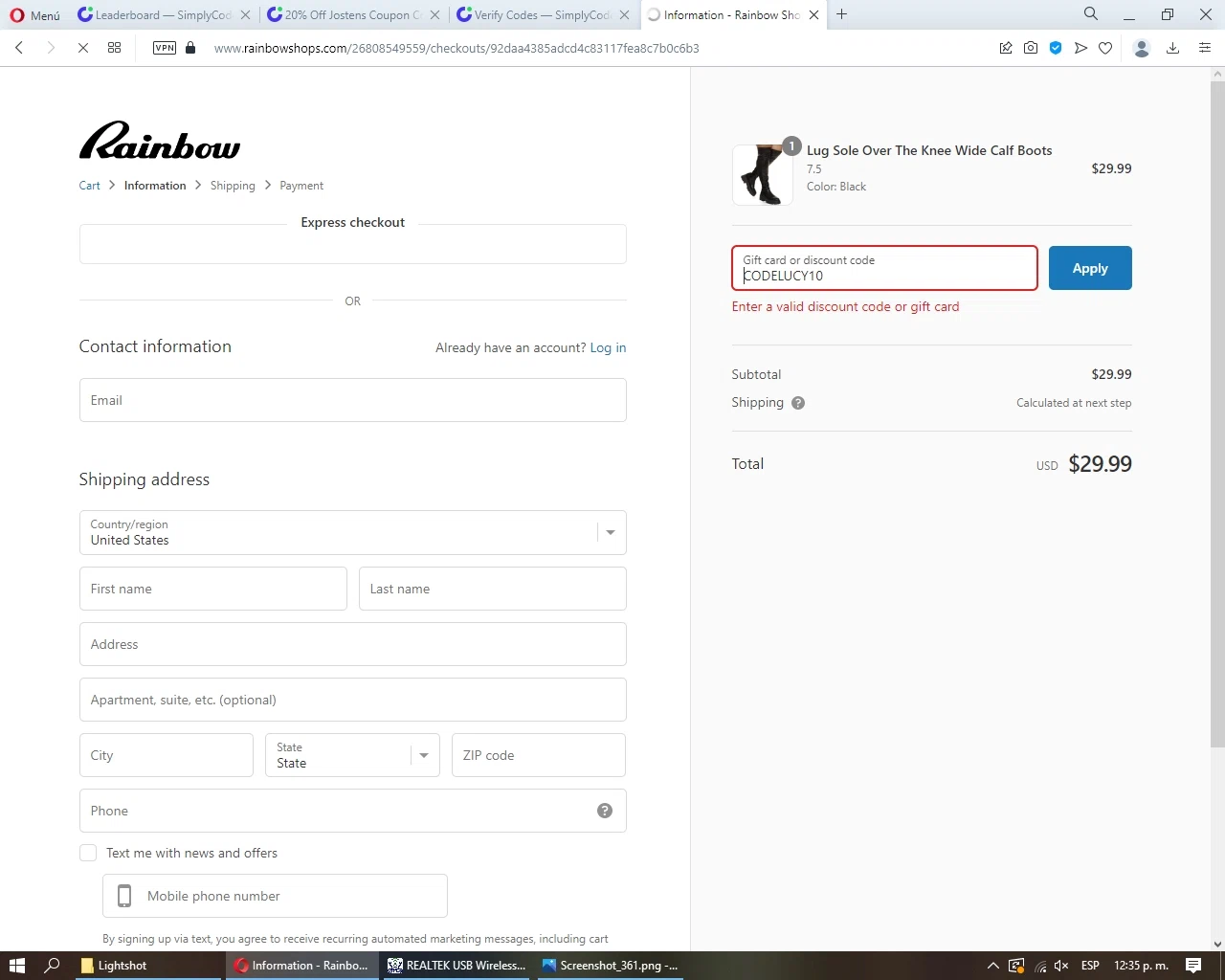This screenshot has height=980, width=1225.
Task: Open the State dropdown
Action: pos(352,755)
